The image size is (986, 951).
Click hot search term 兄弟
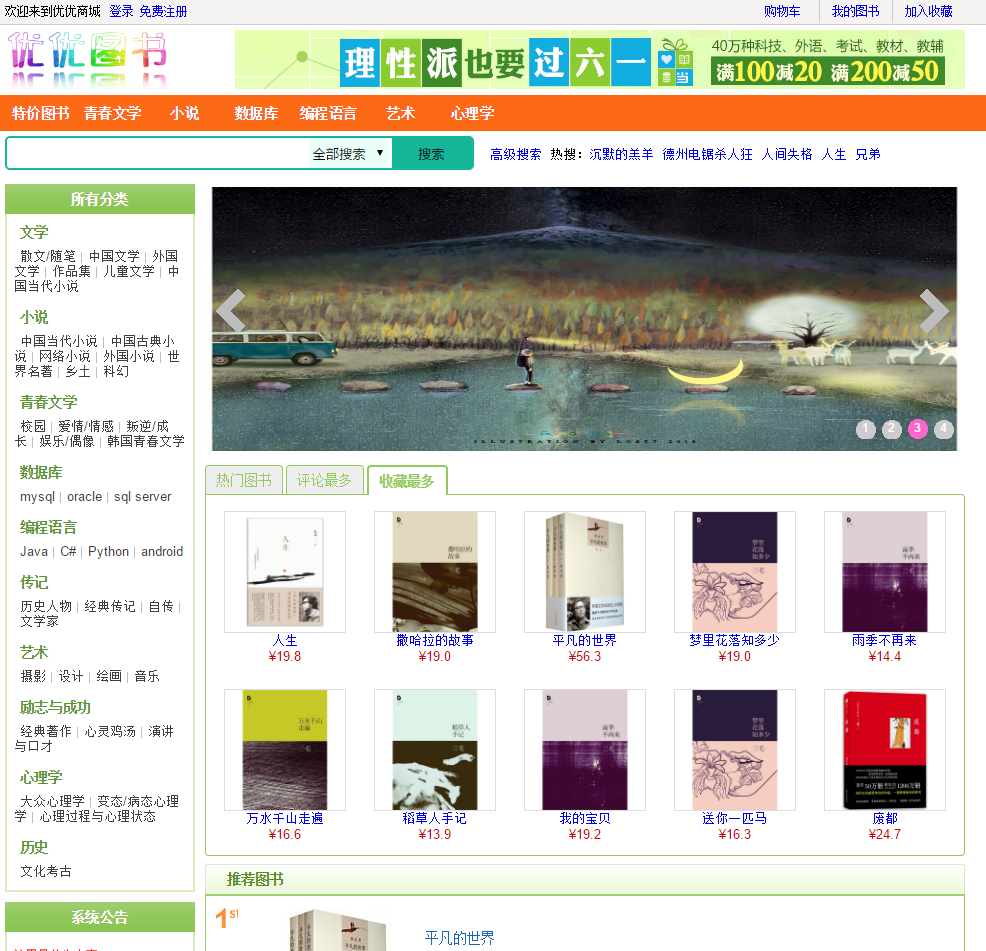[x=868, y=154]
